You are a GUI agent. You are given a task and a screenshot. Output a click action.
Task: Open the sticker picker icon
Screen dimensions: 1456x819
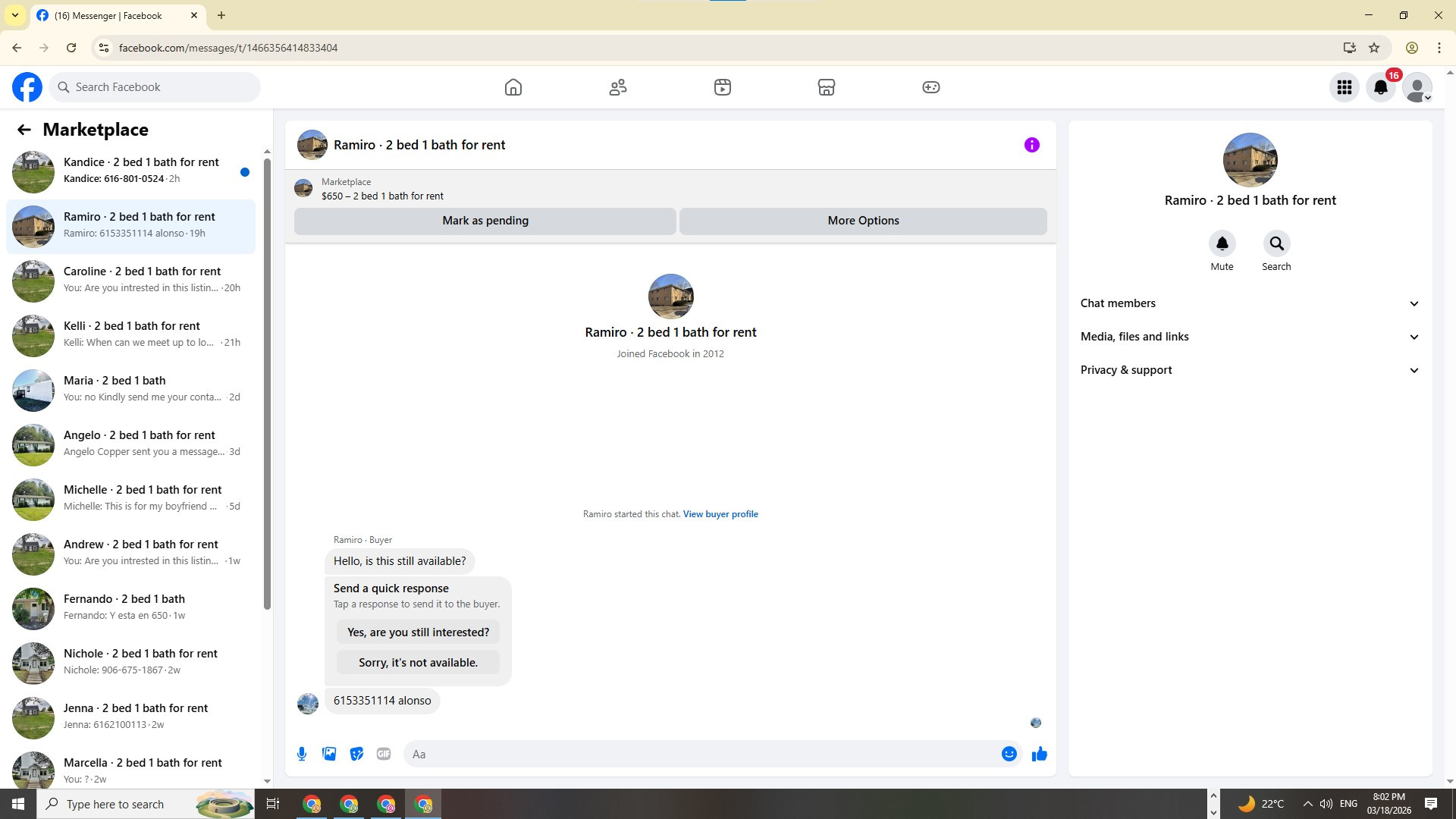(x=356, y=754)
